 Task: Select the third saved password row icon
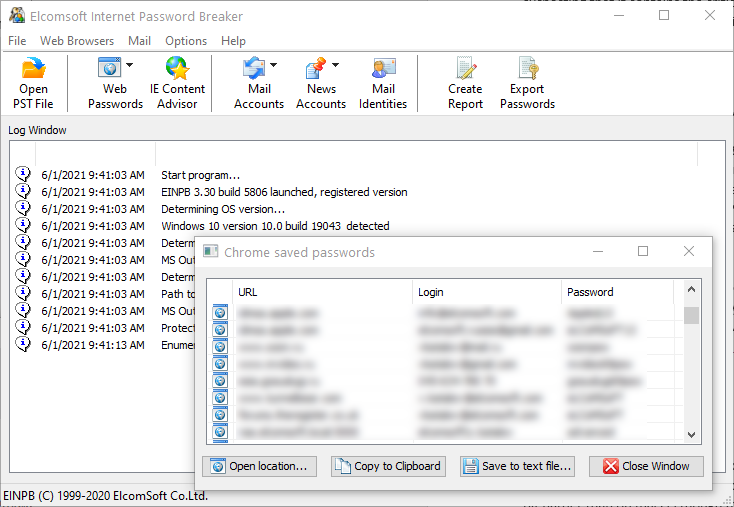(x=220, y=347)
